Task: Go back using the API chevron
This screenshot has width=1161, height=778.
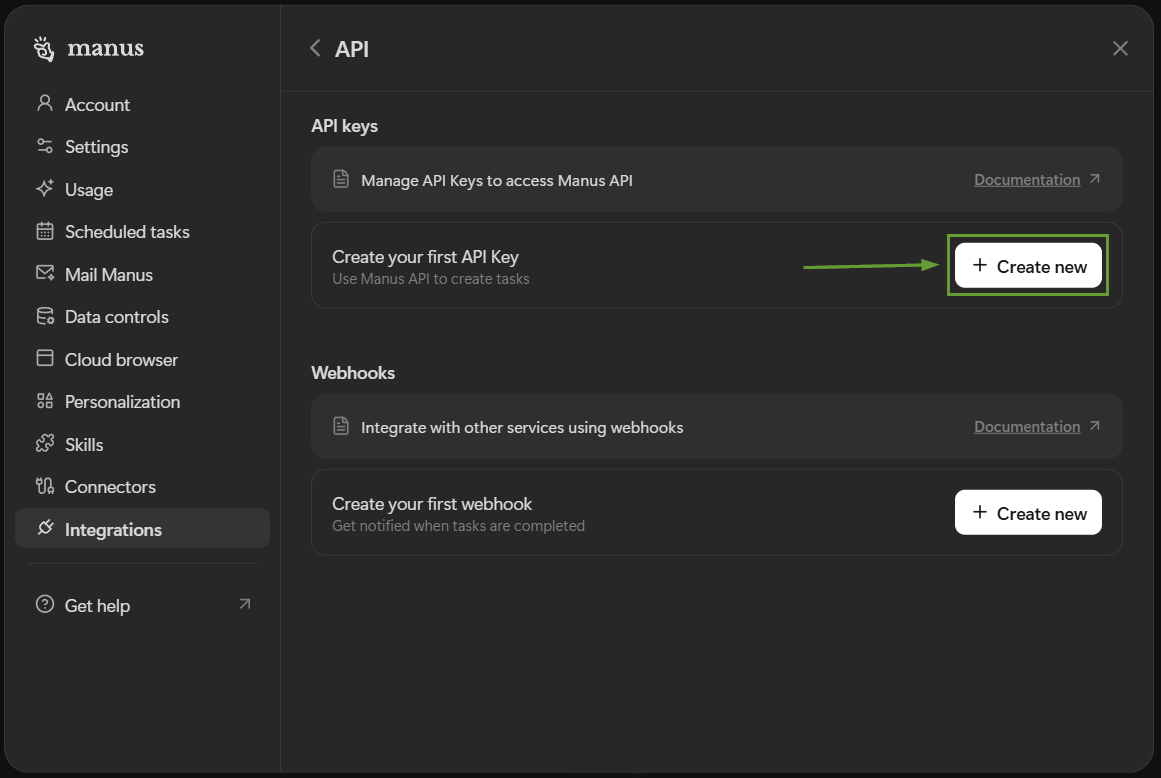Action: pyautogui.click(x=315, y=48)
